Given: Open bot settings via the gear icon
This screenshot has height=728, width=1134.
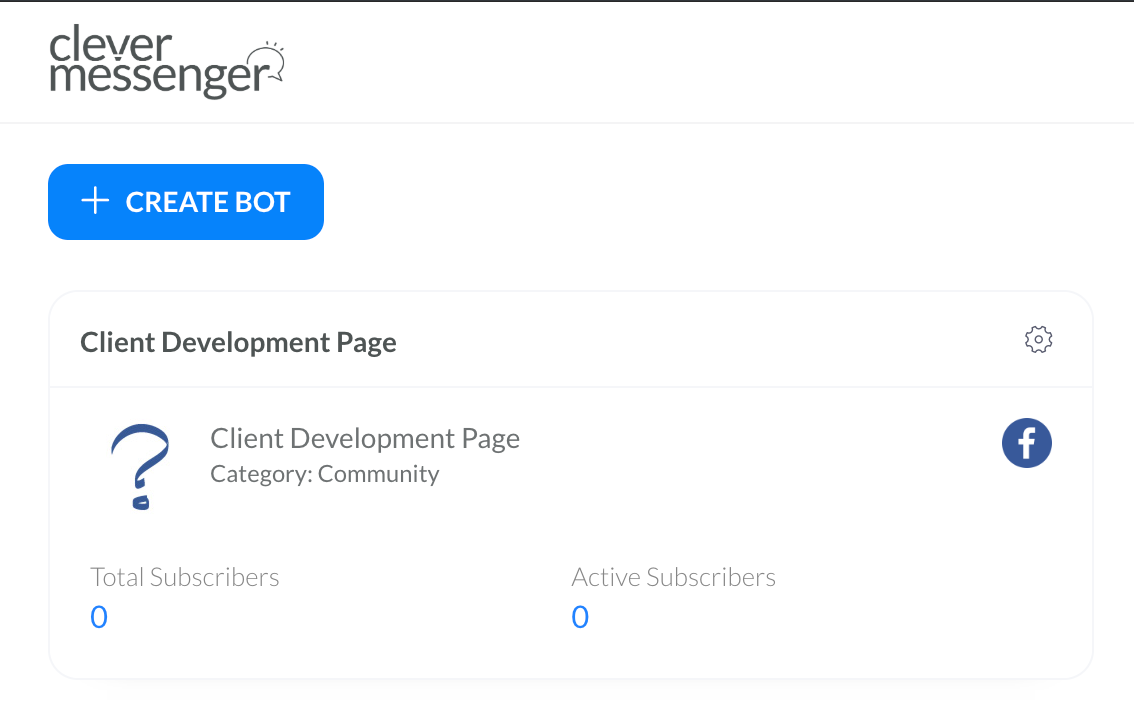Looking at the screenshot, I should (1039, 339).
